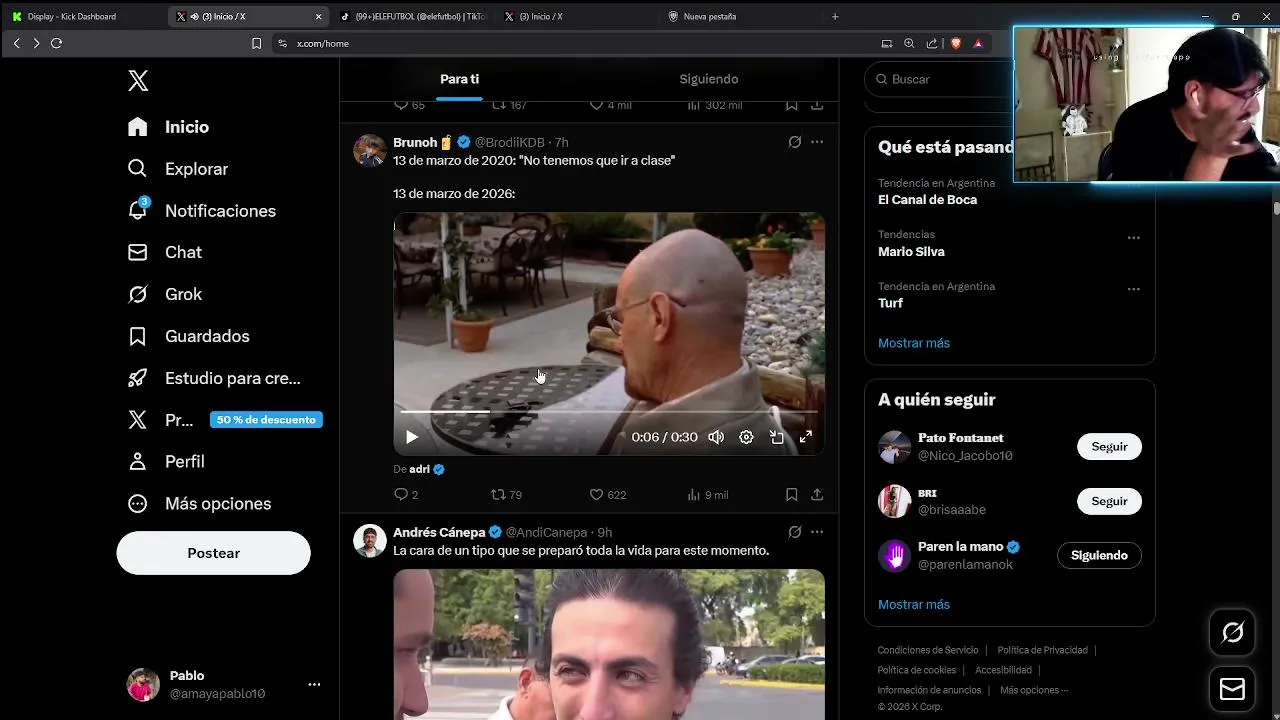Repost the post with 167 reposts
1280x720 pixels.
point(509,105)
